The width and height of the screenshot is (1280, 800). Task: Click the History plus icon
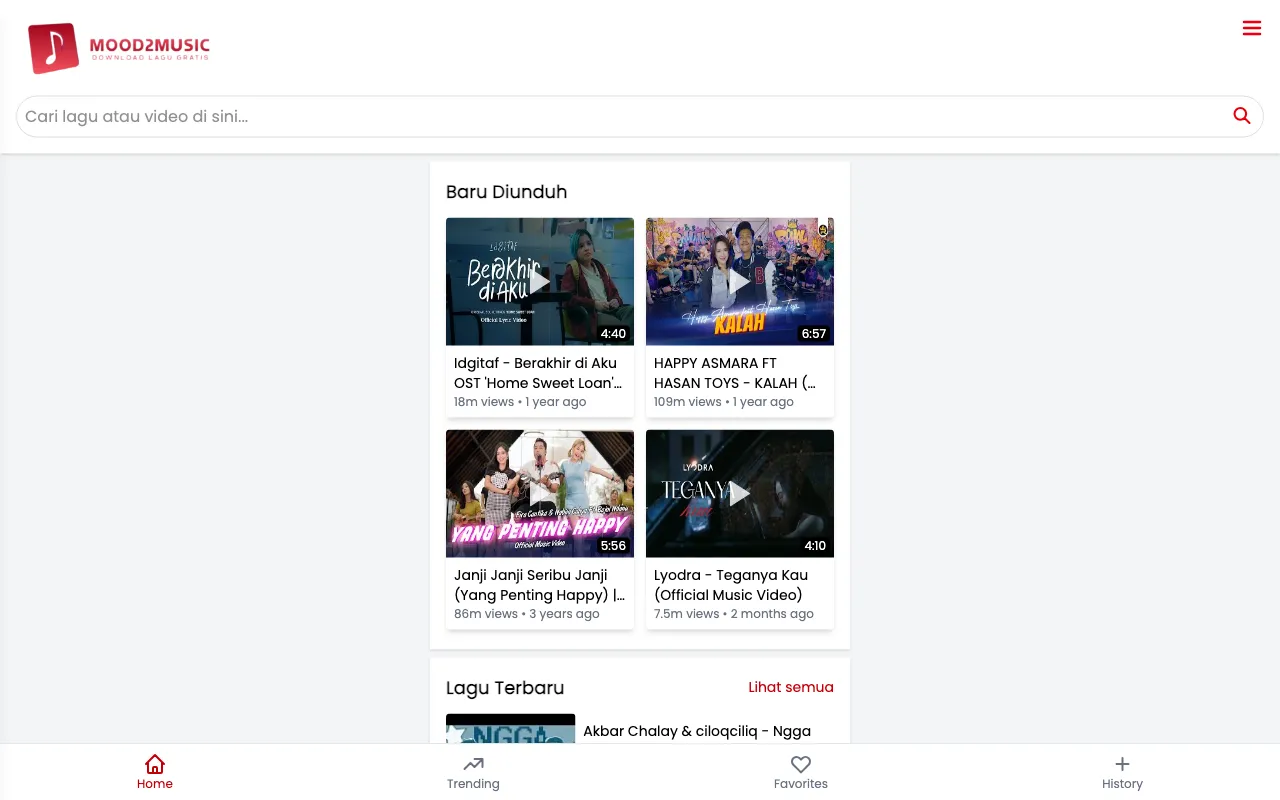tap(1122, 764)
